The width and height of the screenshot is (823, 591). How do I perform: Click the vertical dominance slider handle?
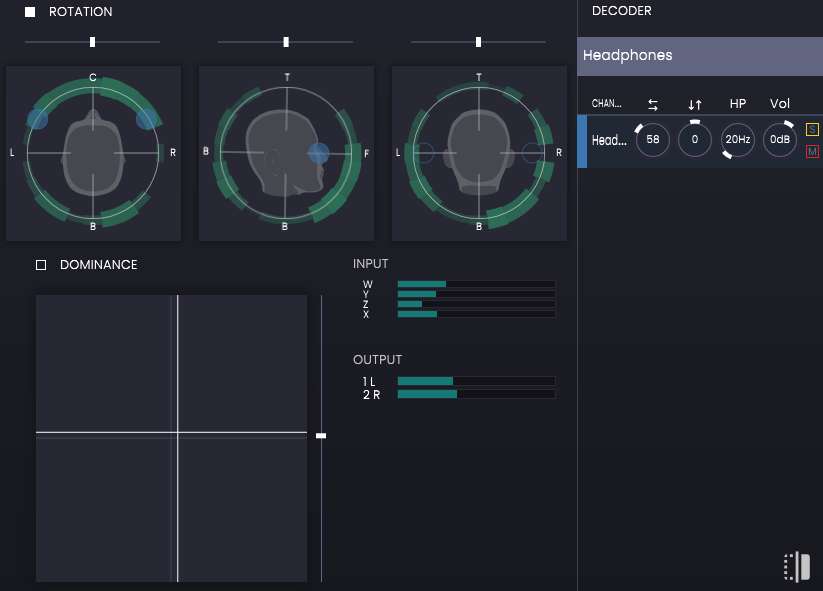tap(321, 435)
